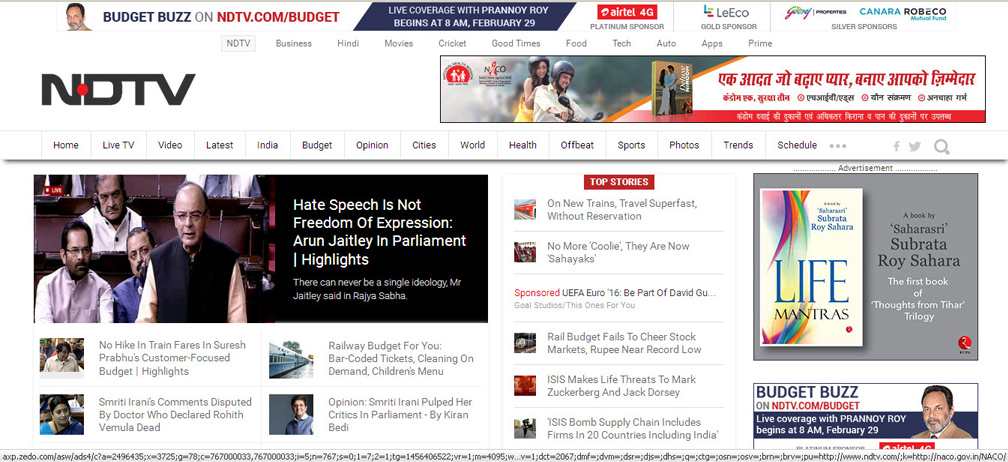Switch to Business site link
This screenshot has height=462, width=1008.
point(294,44)
